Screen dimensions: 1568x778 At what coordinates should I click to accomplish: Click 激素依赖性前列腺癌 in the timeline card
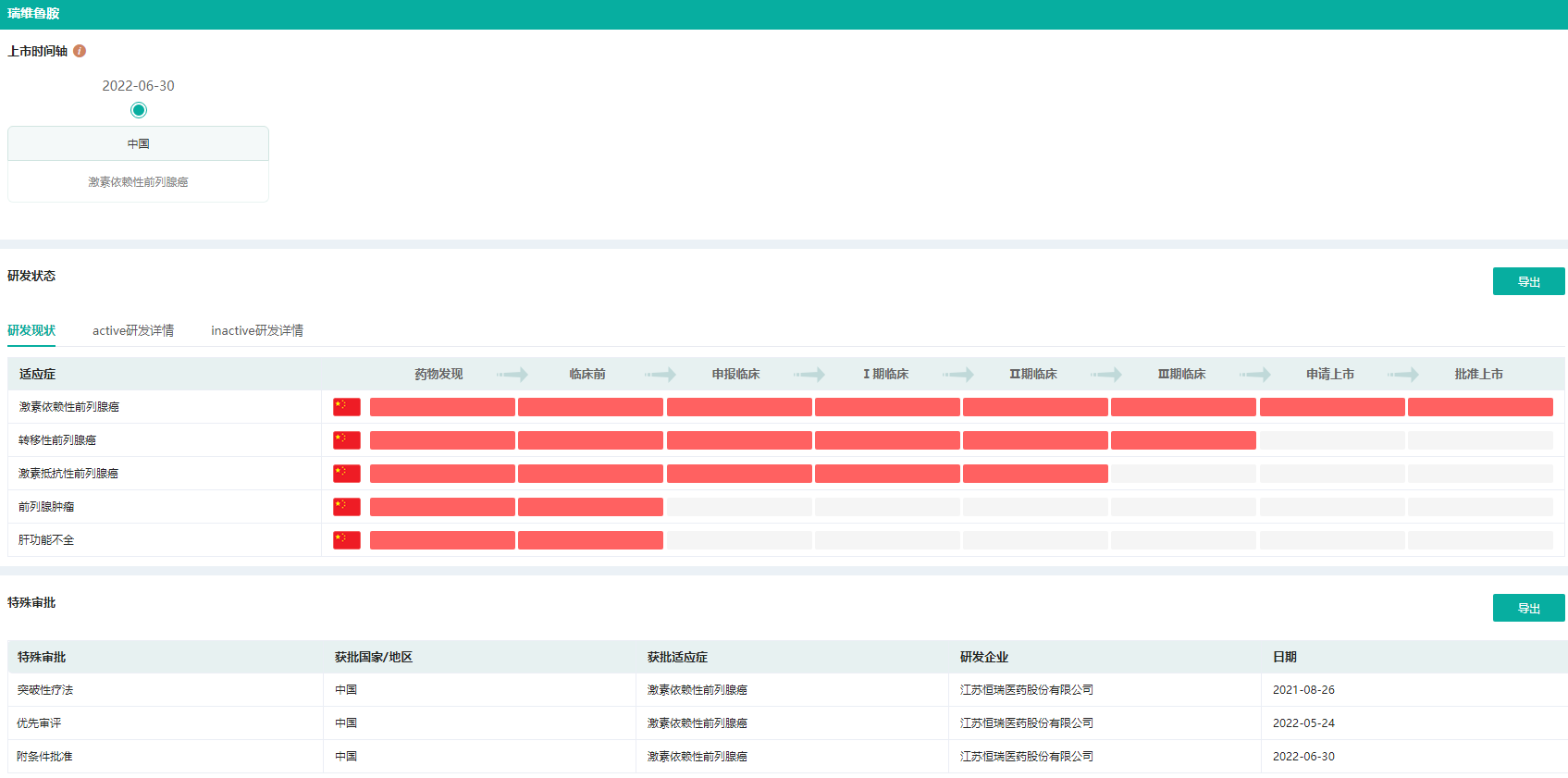[138, 182]
